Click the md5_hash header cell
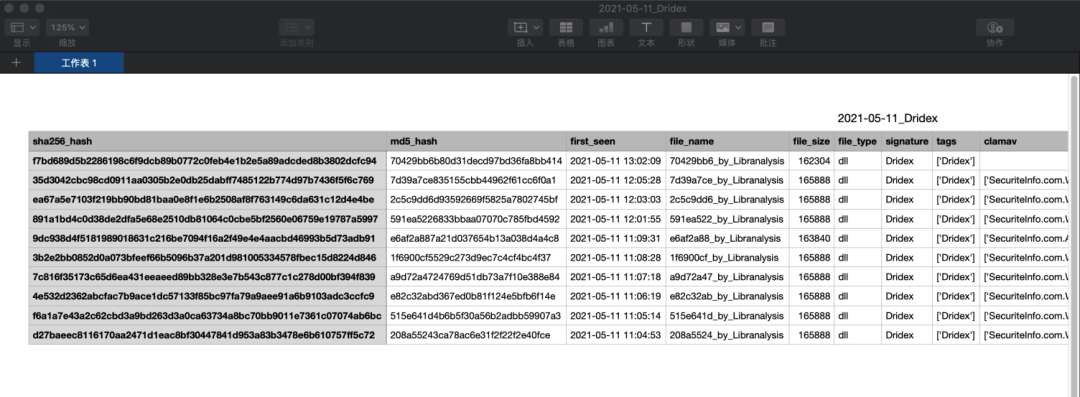The width and height of the screenshot is (1080, 397). point(476,141)
